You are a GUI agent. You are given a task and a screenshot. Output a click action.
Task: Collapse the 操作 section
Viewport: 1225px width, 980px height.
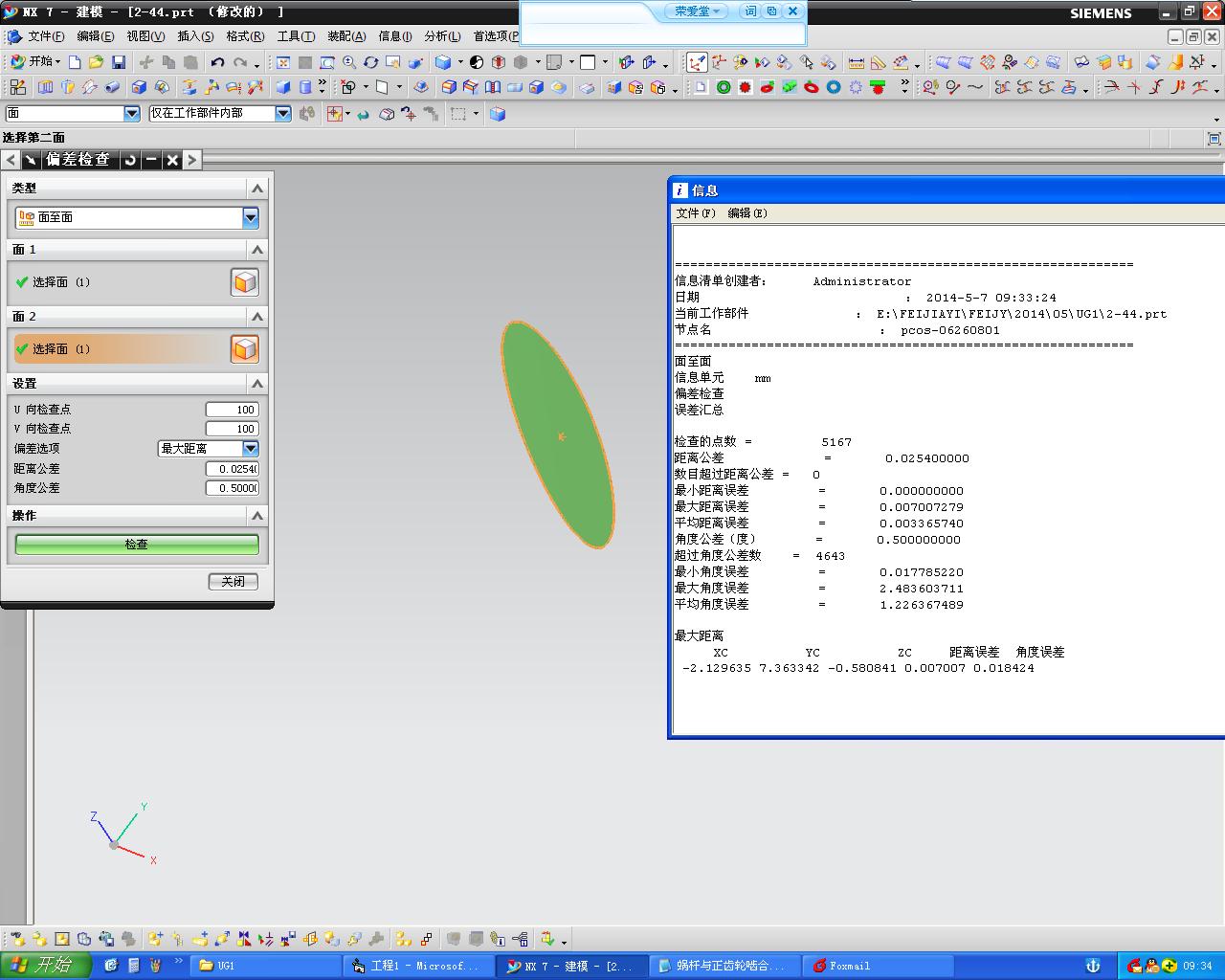(x=256, y=516)
